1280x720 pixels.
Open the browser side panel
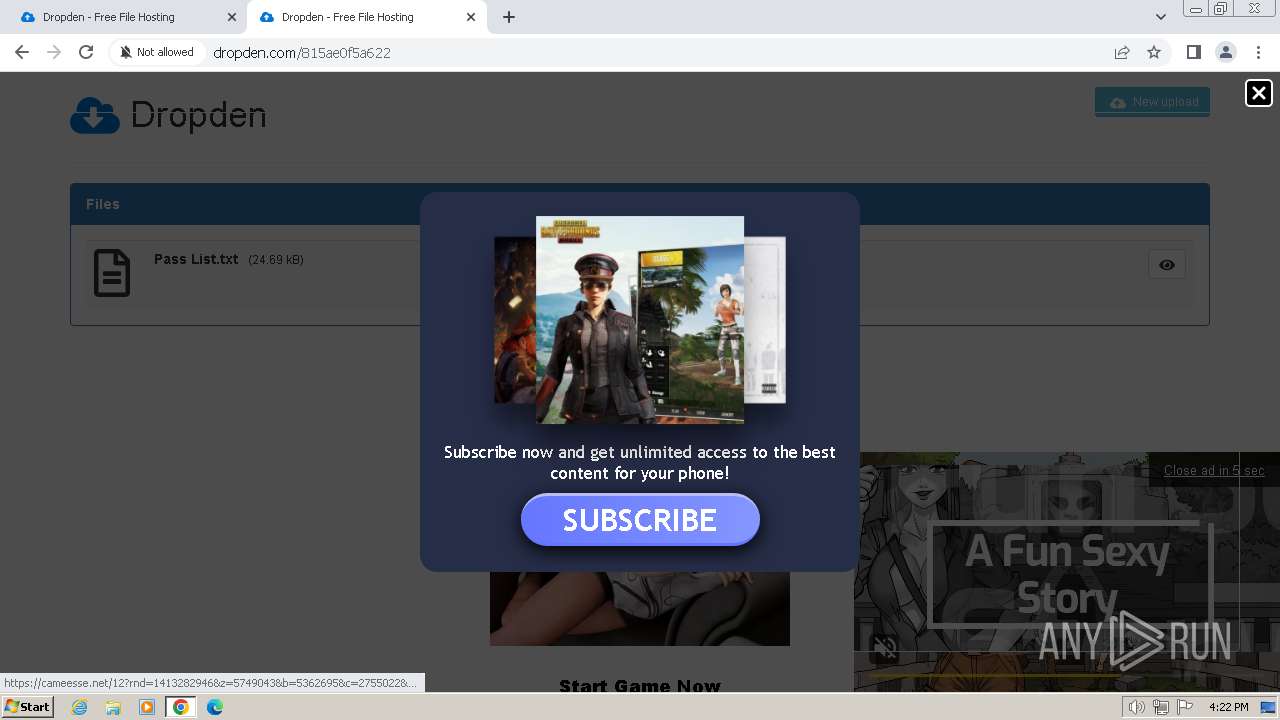point(1193,52)
